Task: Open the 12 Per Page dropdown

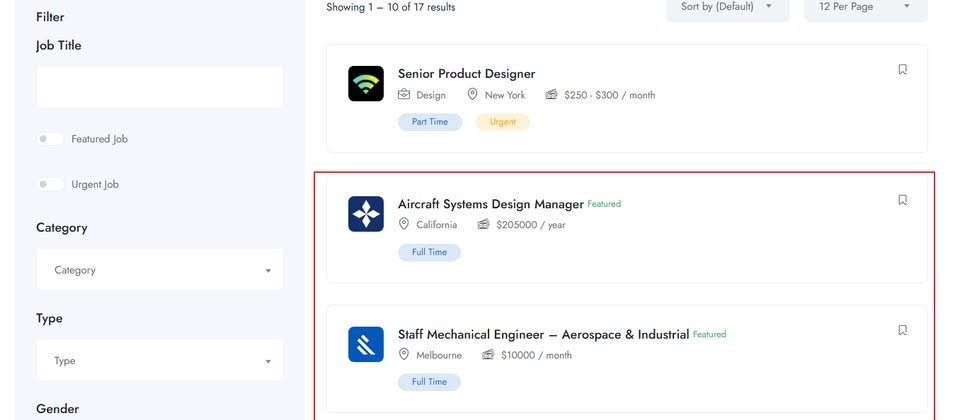Action: pos(866,7)
